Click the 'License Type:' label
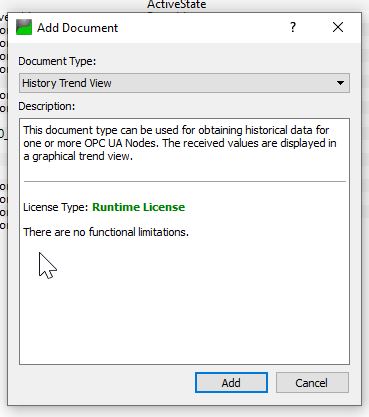Image resolution: width=369 pixels, height=417 pixels. coord(56,207)
